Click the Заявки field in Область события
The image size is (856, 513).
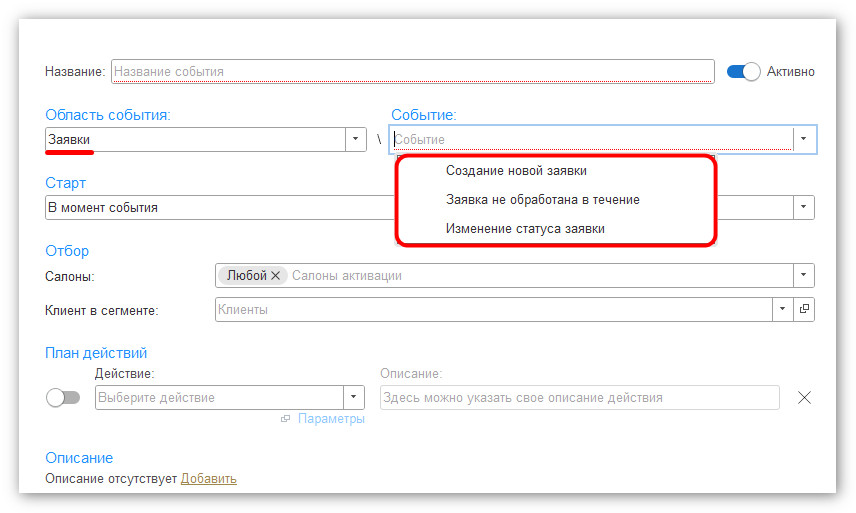(x=195, y=139)
